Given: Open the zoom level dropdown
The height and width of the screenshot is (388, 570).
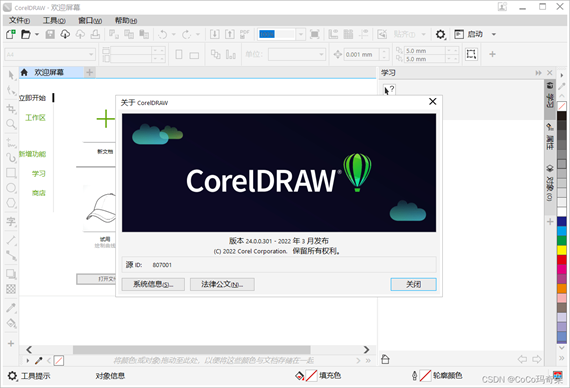Looking at the screenshot, I should [301, 35].
